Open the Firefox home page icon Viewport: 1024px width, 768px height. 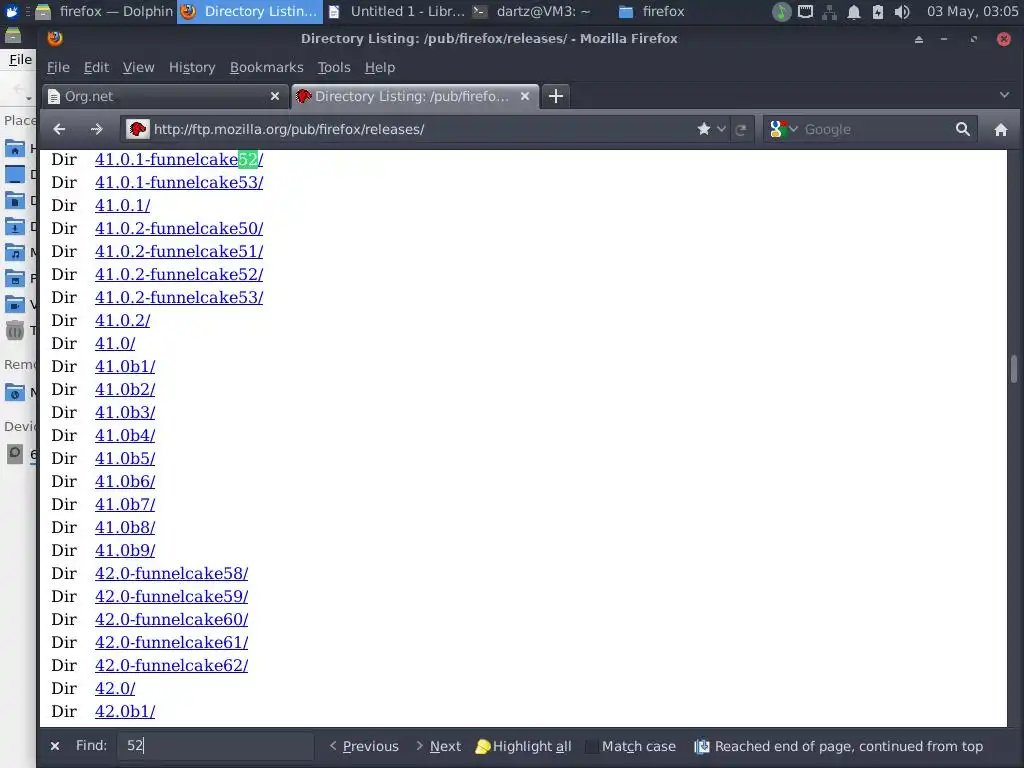pyautogui.click(x=1000, y=129)
